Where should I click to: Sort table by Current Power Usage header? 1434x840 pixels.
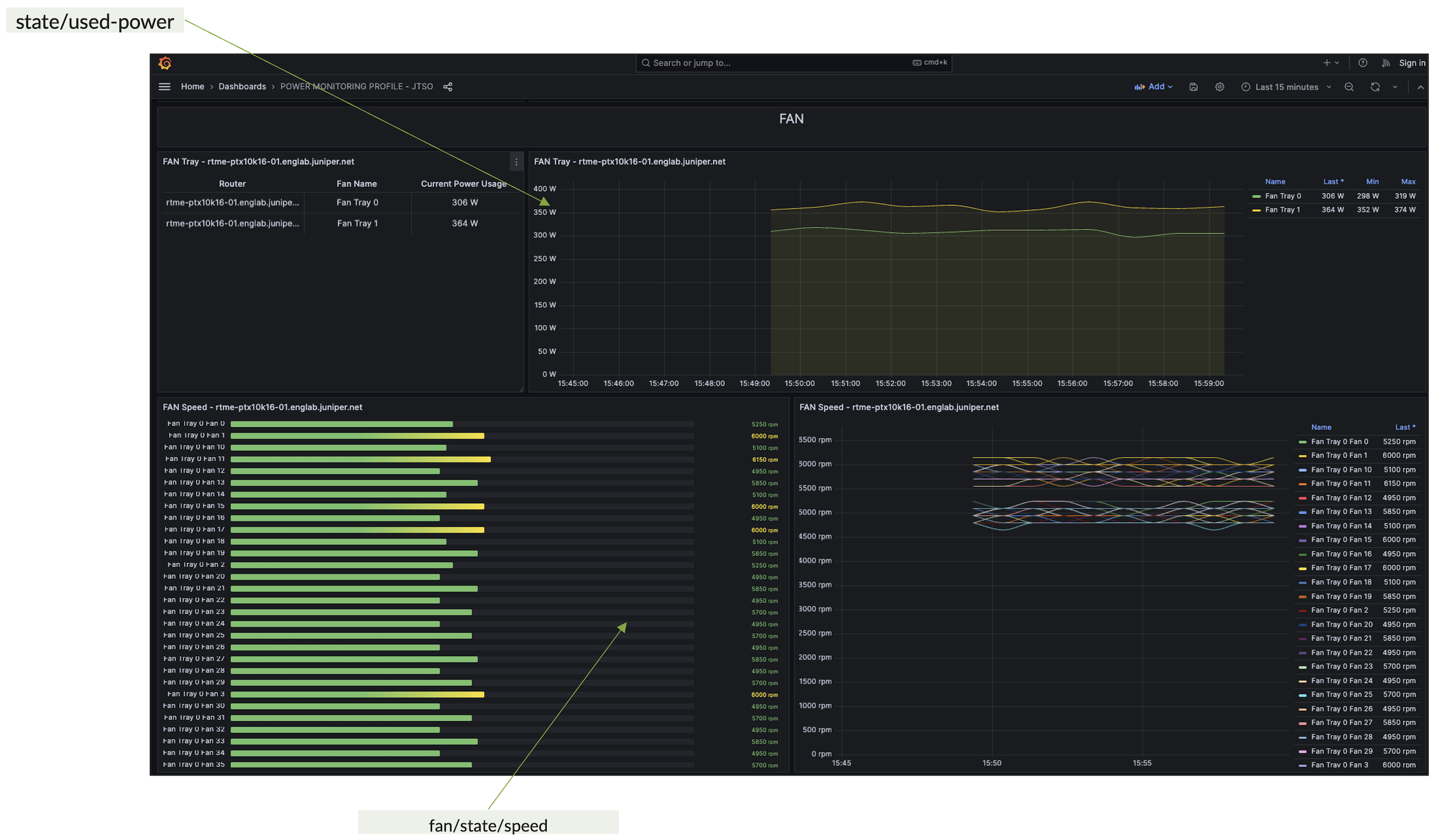click(x=464, y=183)
